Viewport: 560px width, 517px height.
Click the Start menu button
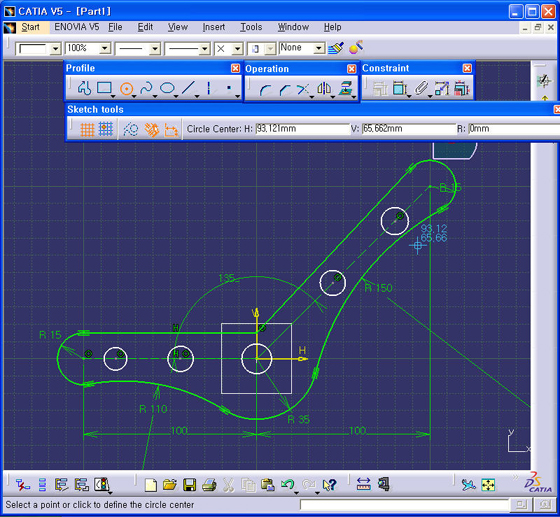30,27
